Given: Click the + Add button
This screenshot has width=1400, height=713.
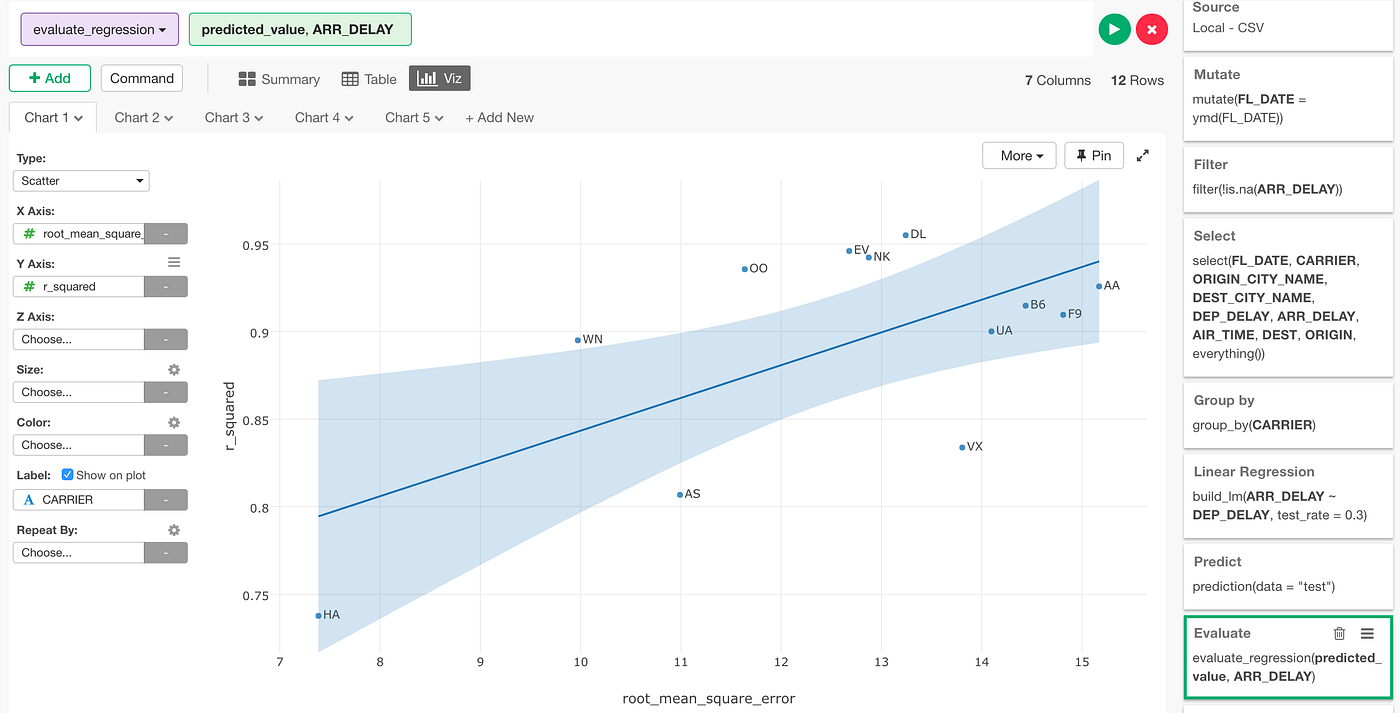Looking at the screenshot, I should pyautogui.click(x=49, y=78).
